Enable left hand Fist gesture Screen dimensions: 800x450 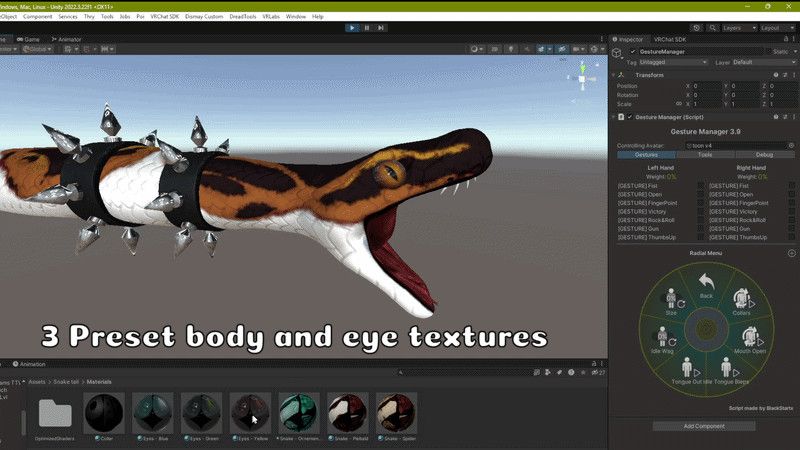[701, 186]
